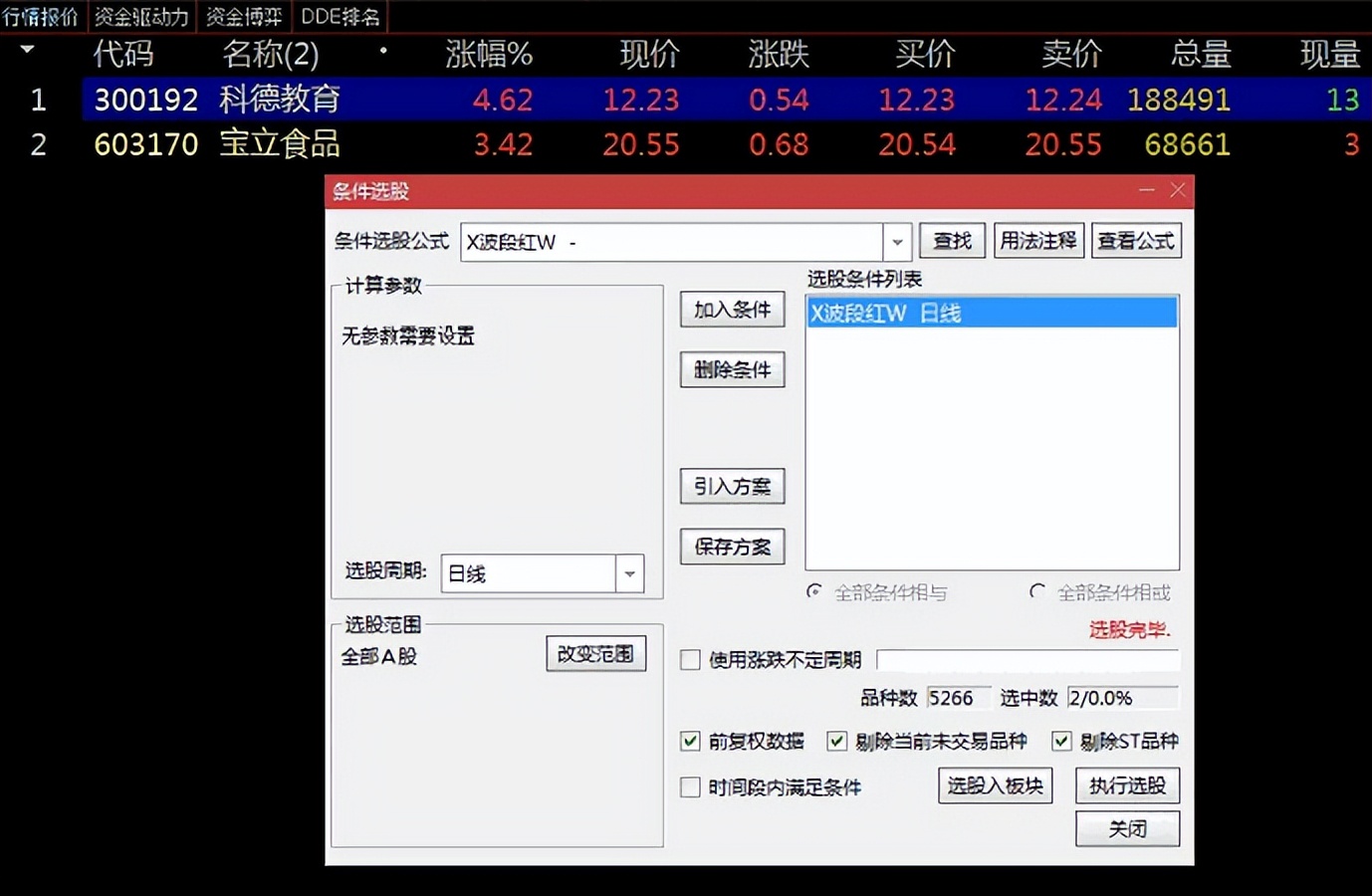Viewport: 1372px width, 896px height.
Task: Uncheck the 剔除ST品种 option
Action: 1061,741
